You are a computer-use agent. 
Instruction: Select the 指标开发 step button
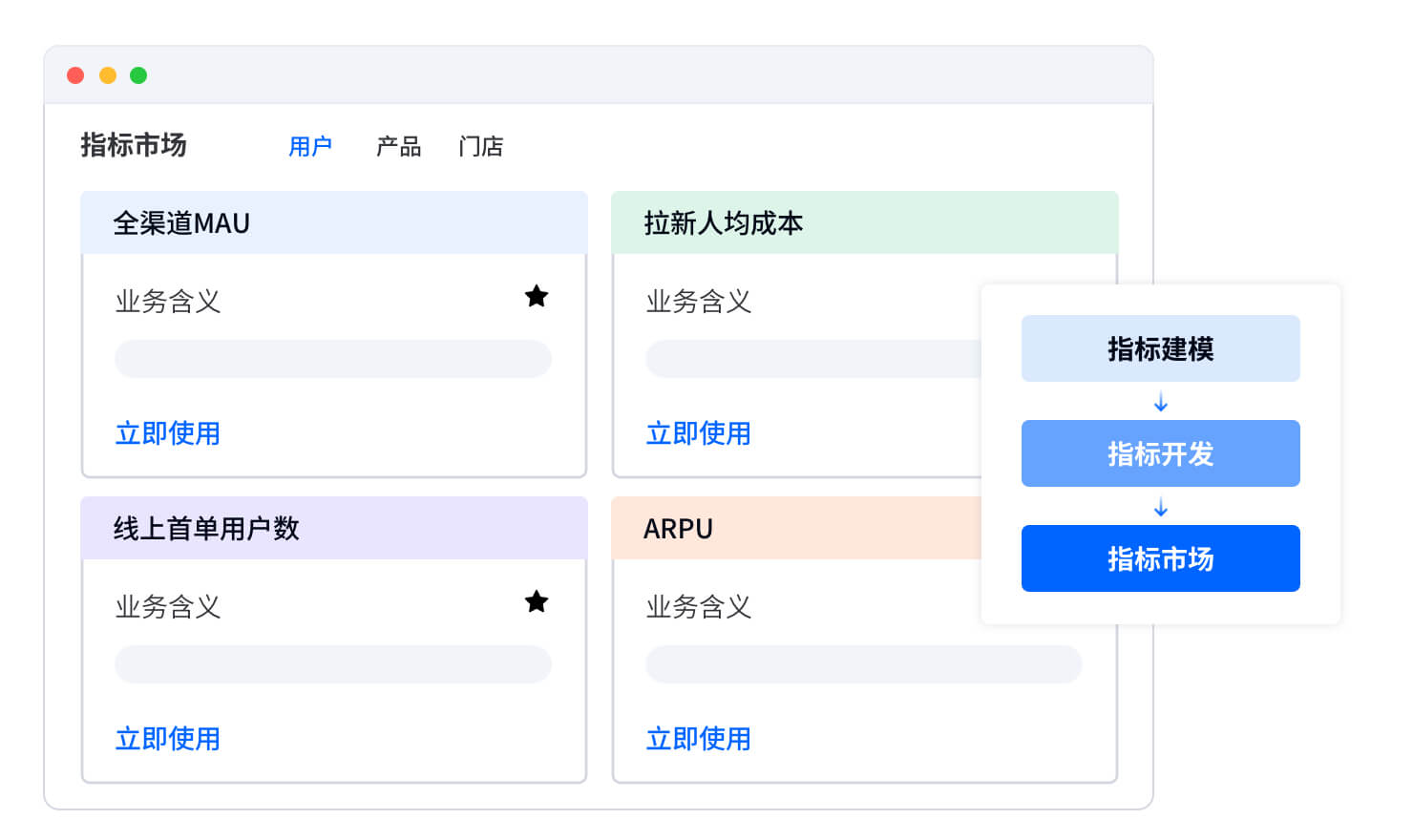tap(1160, 453)
